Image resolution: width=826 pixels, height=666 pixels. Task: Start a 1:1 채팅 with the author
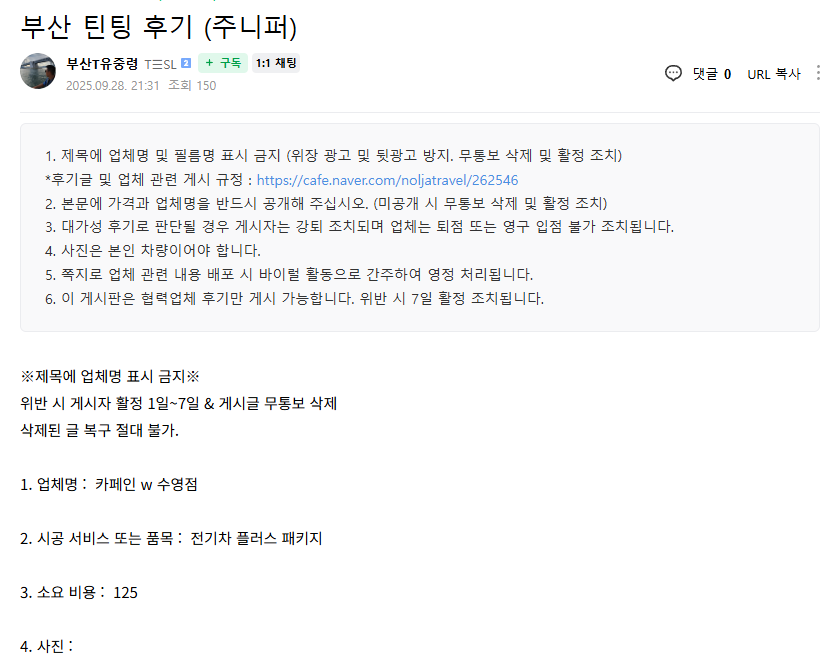point(276,63)
